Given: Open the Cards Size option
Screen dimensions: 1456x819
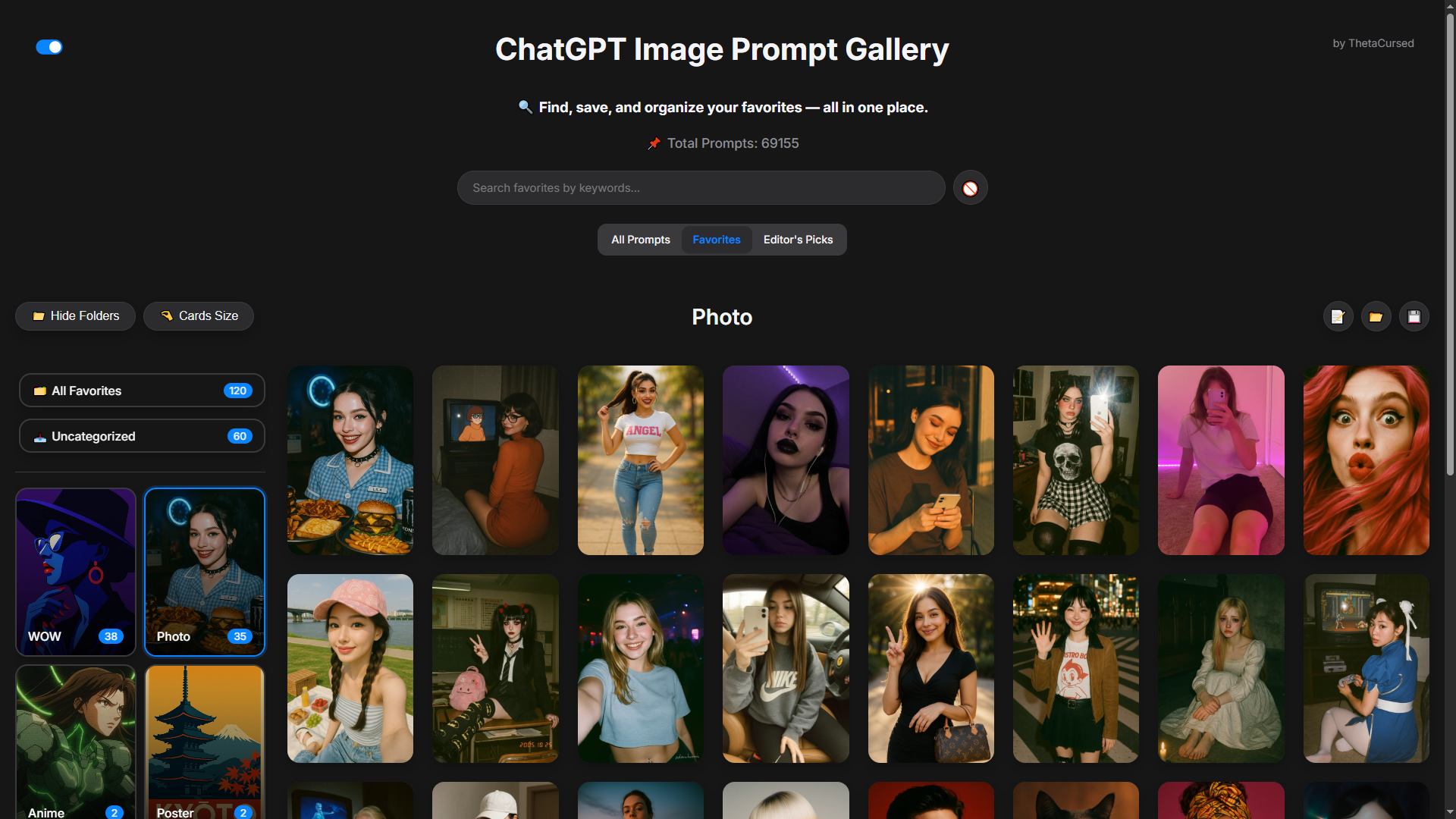Looking at the screenshot, I should point(199,315).
